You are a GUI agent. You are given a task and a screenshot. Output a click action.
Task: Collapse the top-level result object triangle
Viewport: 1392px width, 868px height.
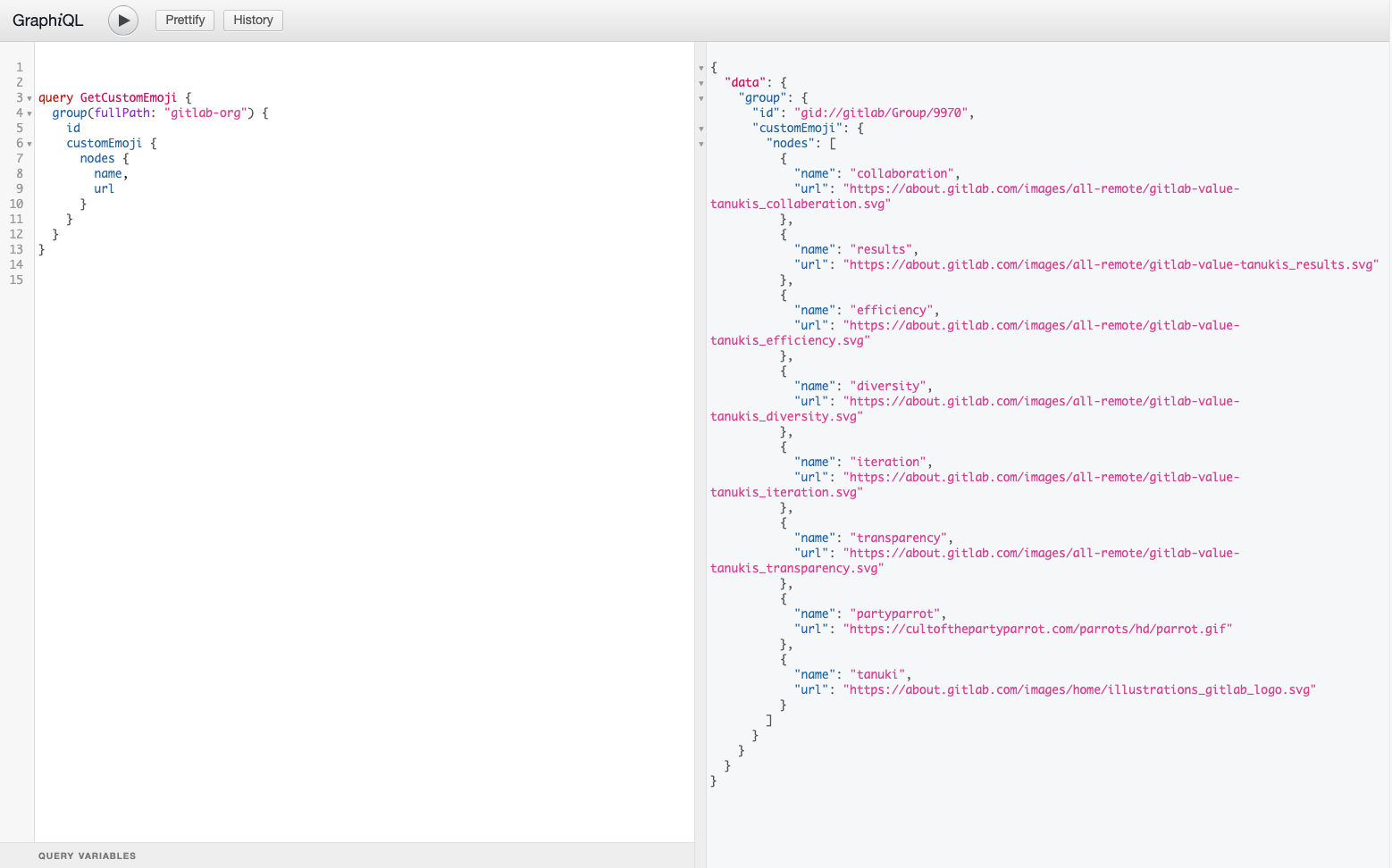tap(700, 67)
